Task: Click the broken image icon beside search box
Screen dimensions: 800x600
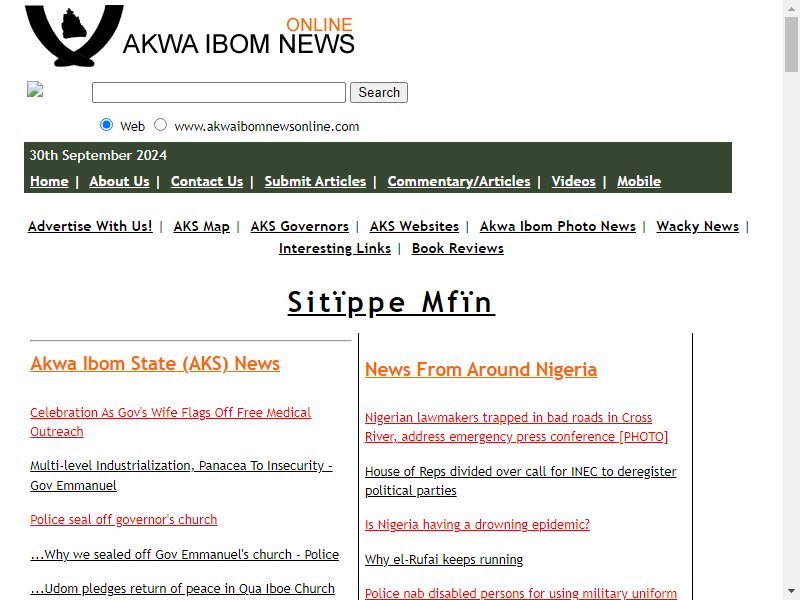Action: point(35,89)
